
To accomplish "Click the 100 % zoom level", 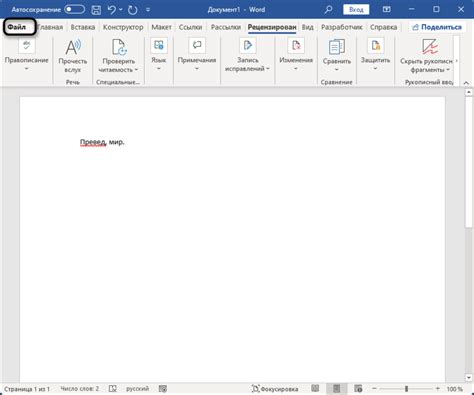I will click(x=455, y=389).
